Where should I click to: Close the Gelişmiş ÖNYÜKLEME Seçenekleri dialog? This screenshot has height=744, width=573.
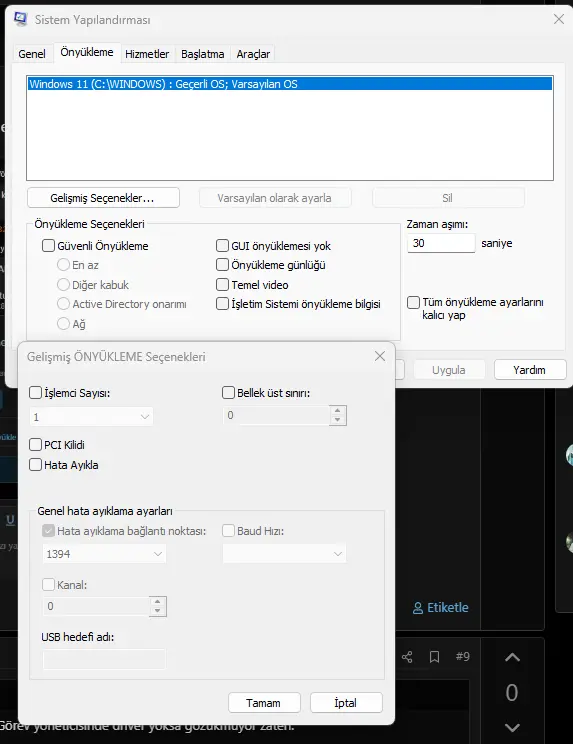pos(379,356)
